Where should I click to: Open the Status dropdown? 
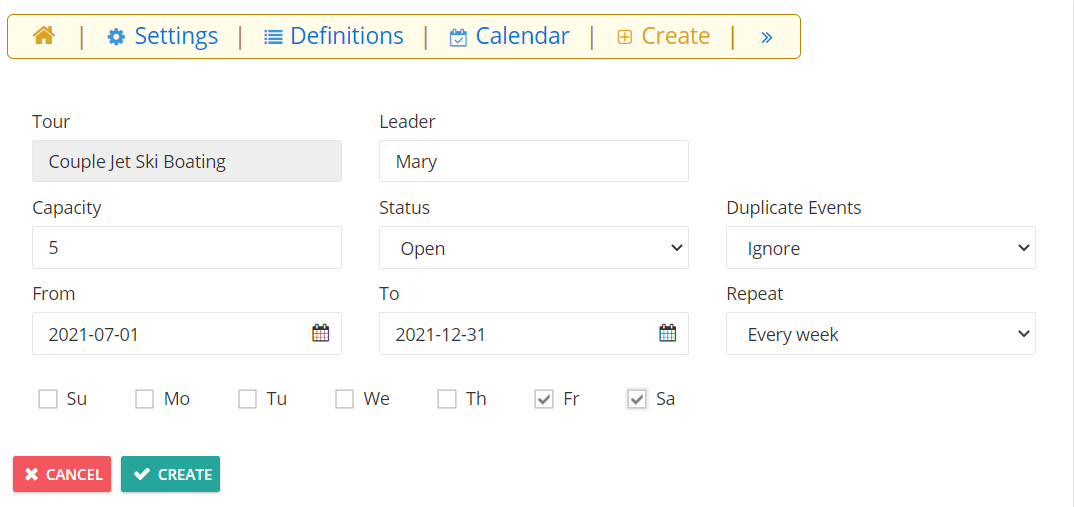click(534, 247)
